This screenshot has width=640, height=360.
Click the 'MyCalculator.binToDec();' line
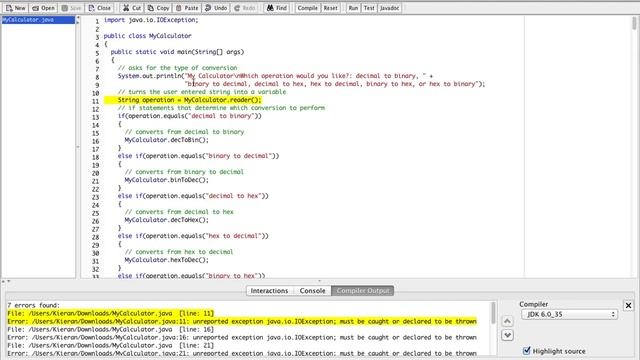(167, 180)
